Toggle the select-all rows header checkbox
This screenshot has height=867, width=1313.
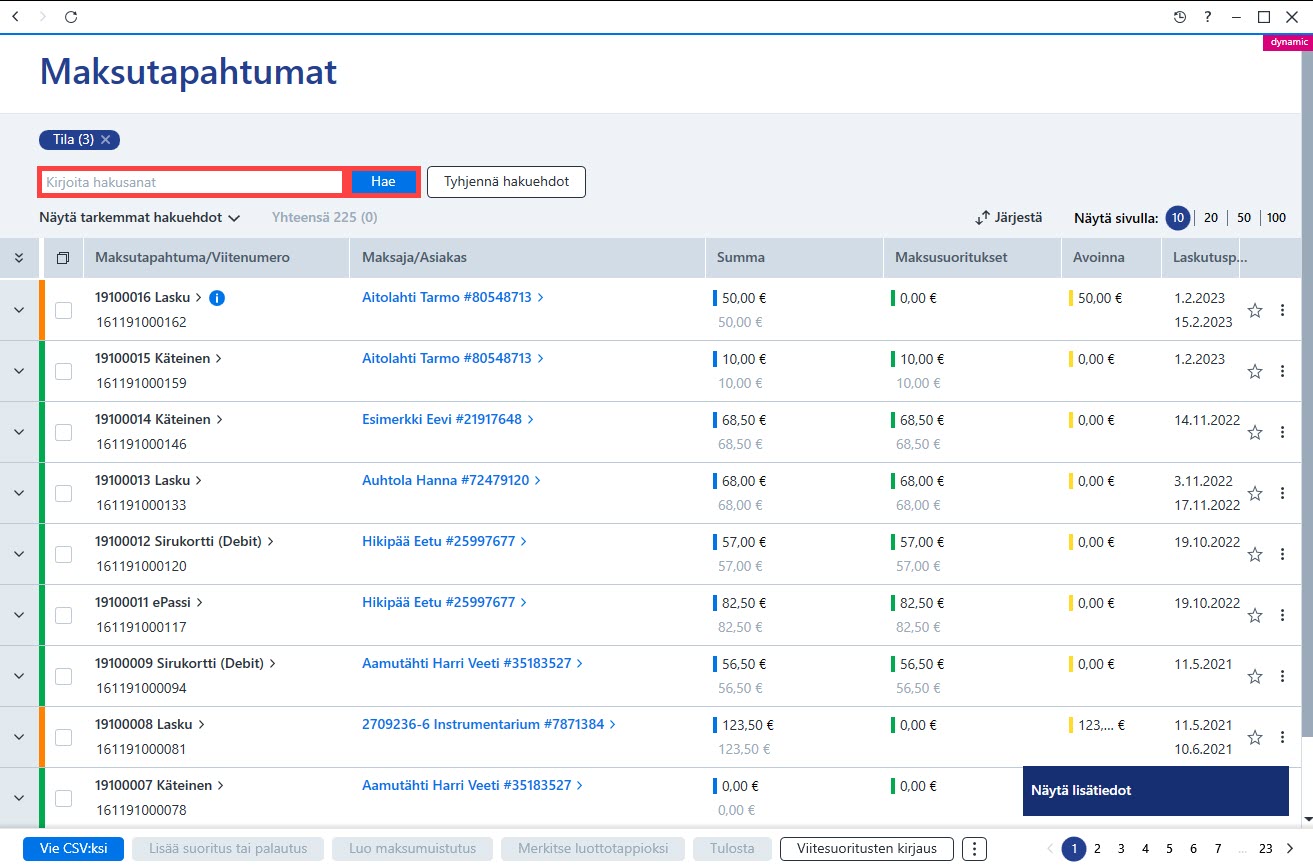tap(63, 258)
